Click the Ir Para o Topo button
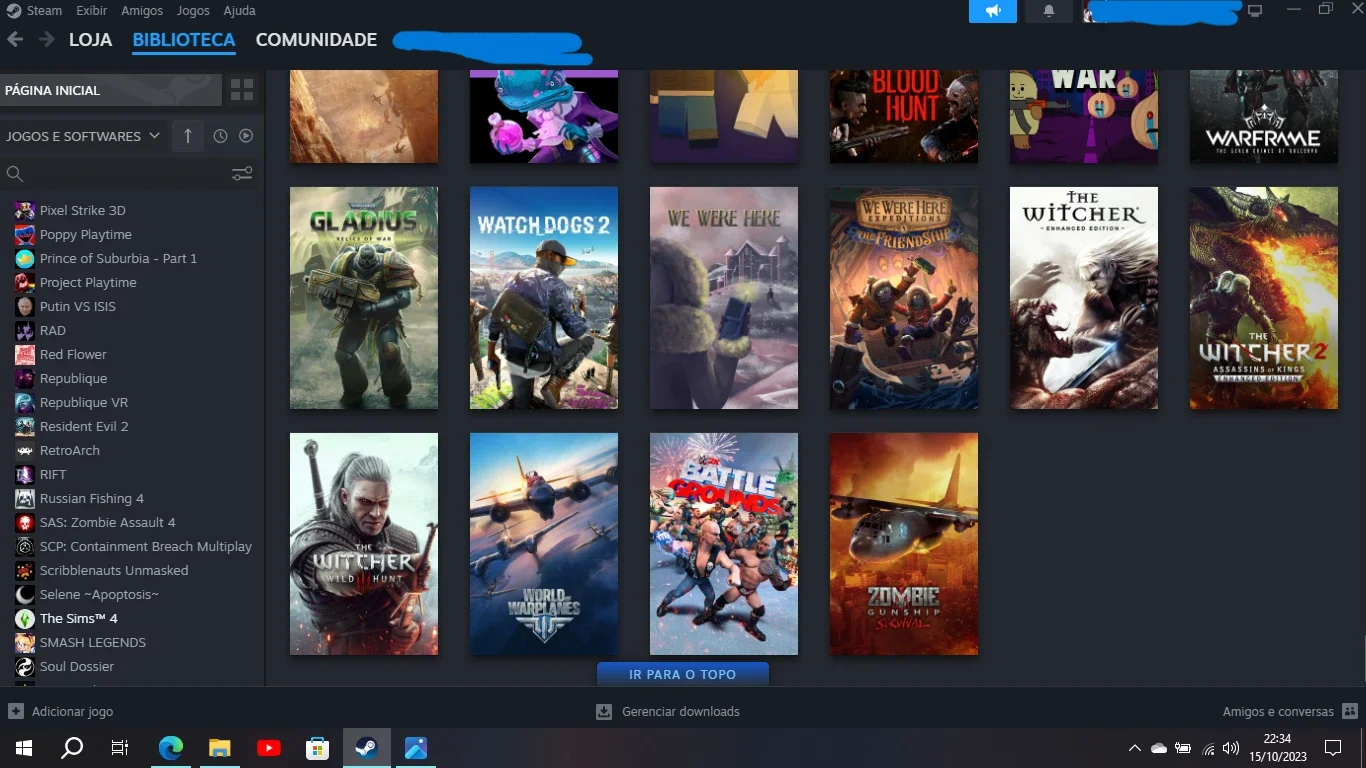Screen dimensions: 1366x768 click(x=683, y=674)
